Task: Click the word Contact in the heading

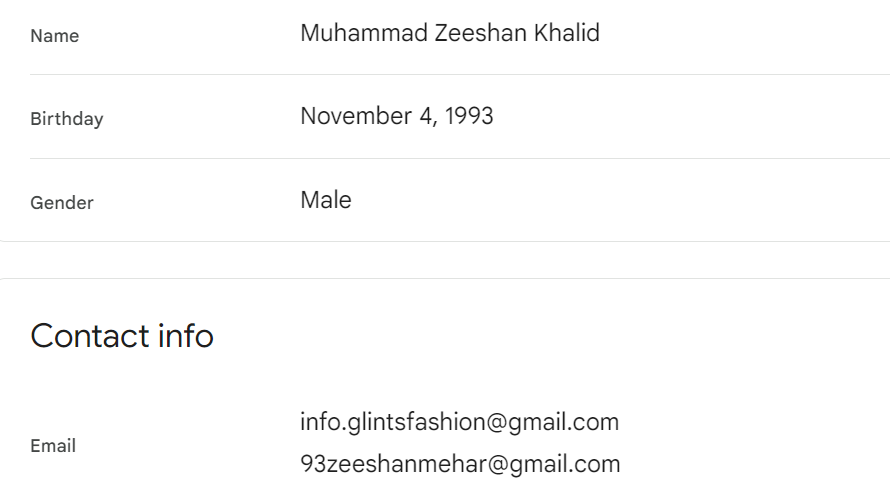Action: (89, 336)
